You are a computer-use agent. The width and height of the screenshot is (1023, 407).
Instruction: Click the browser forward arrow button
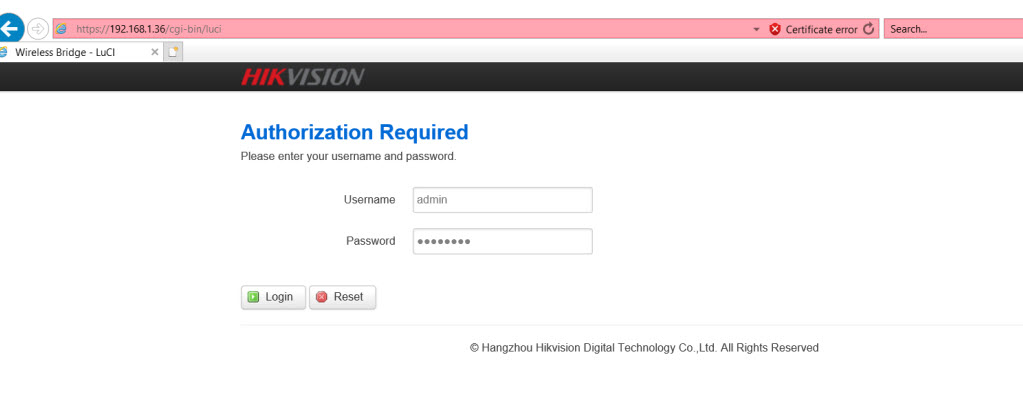pyautogui.click(x=38, y=29)
